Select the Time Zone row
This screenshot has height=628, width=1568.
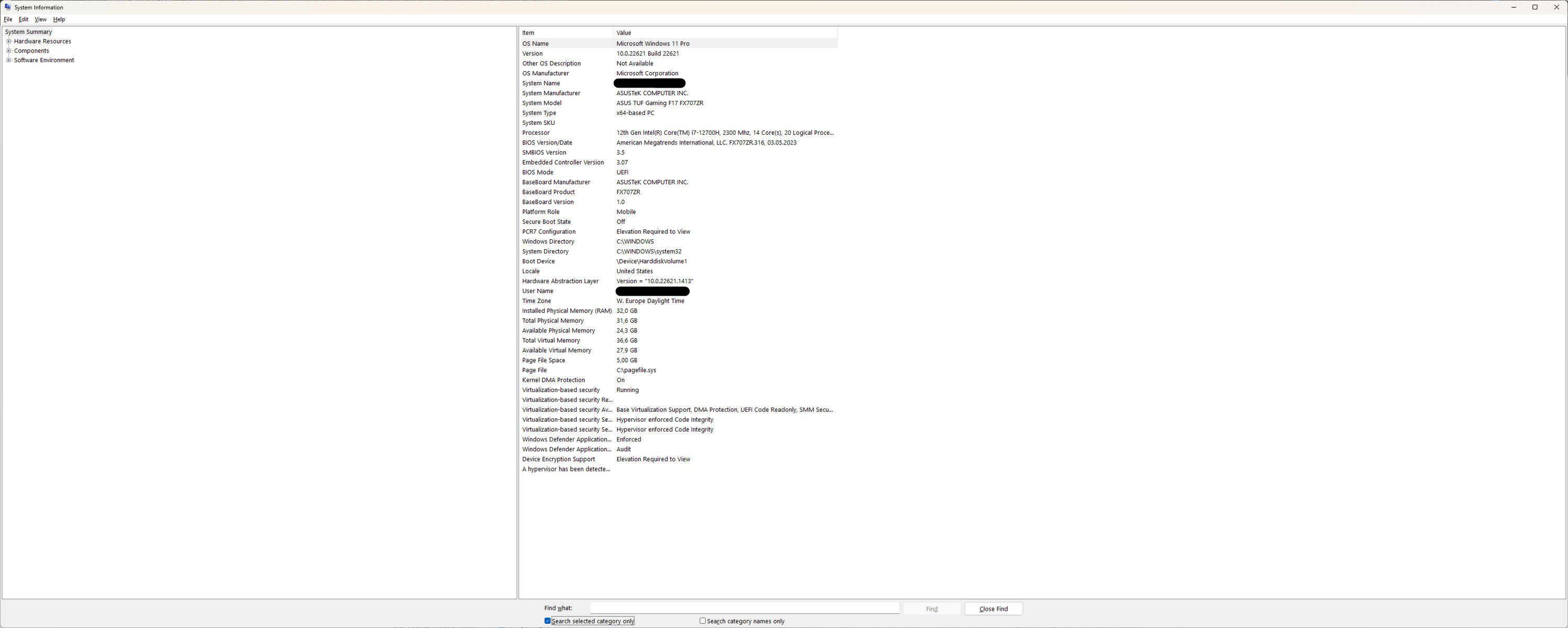679,300
